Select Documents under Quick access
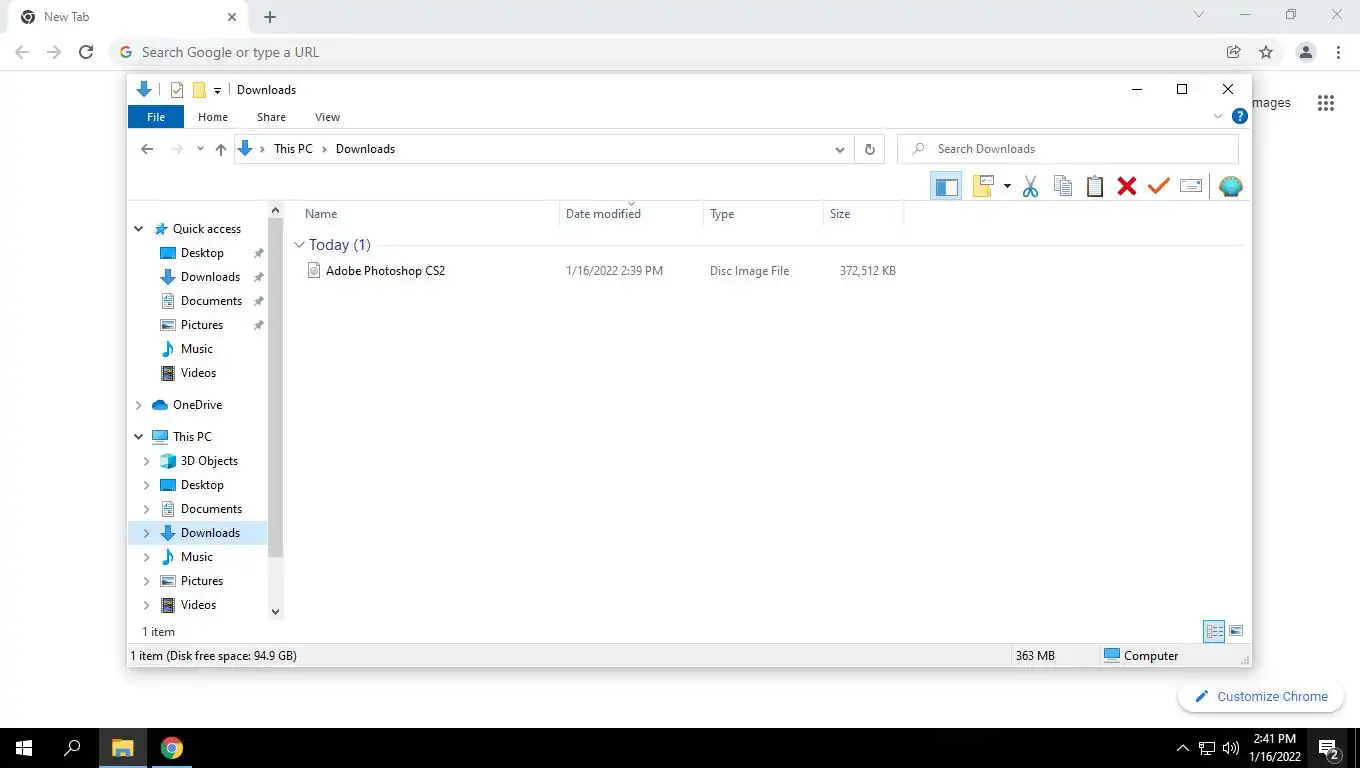Viewport: 1360px width, 768px height. (211, 301)
